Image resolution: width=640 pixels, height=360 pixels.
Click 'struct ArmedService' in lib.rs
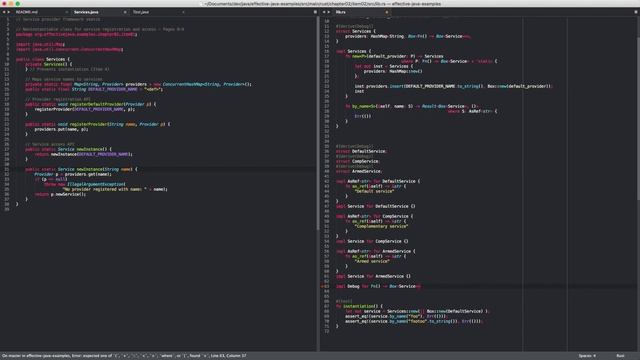[359, 171]
